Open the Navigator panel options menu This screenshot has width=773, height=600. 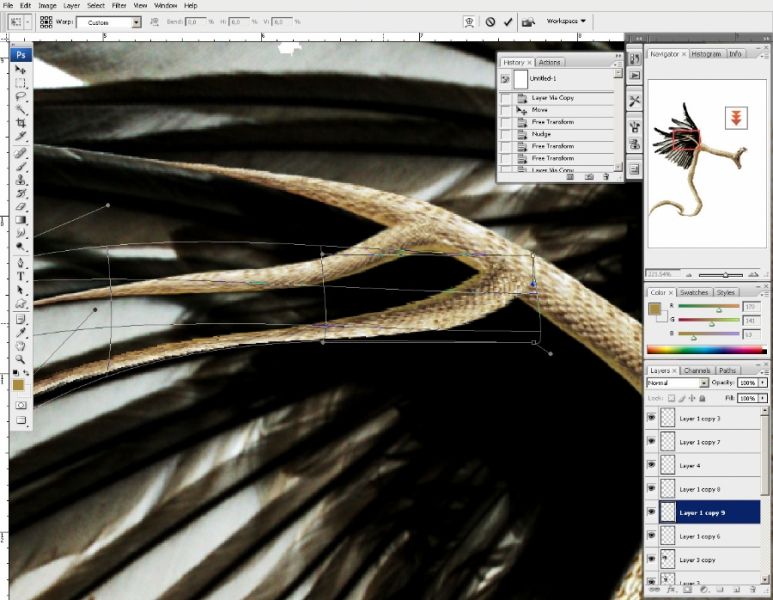click(766, 54)
